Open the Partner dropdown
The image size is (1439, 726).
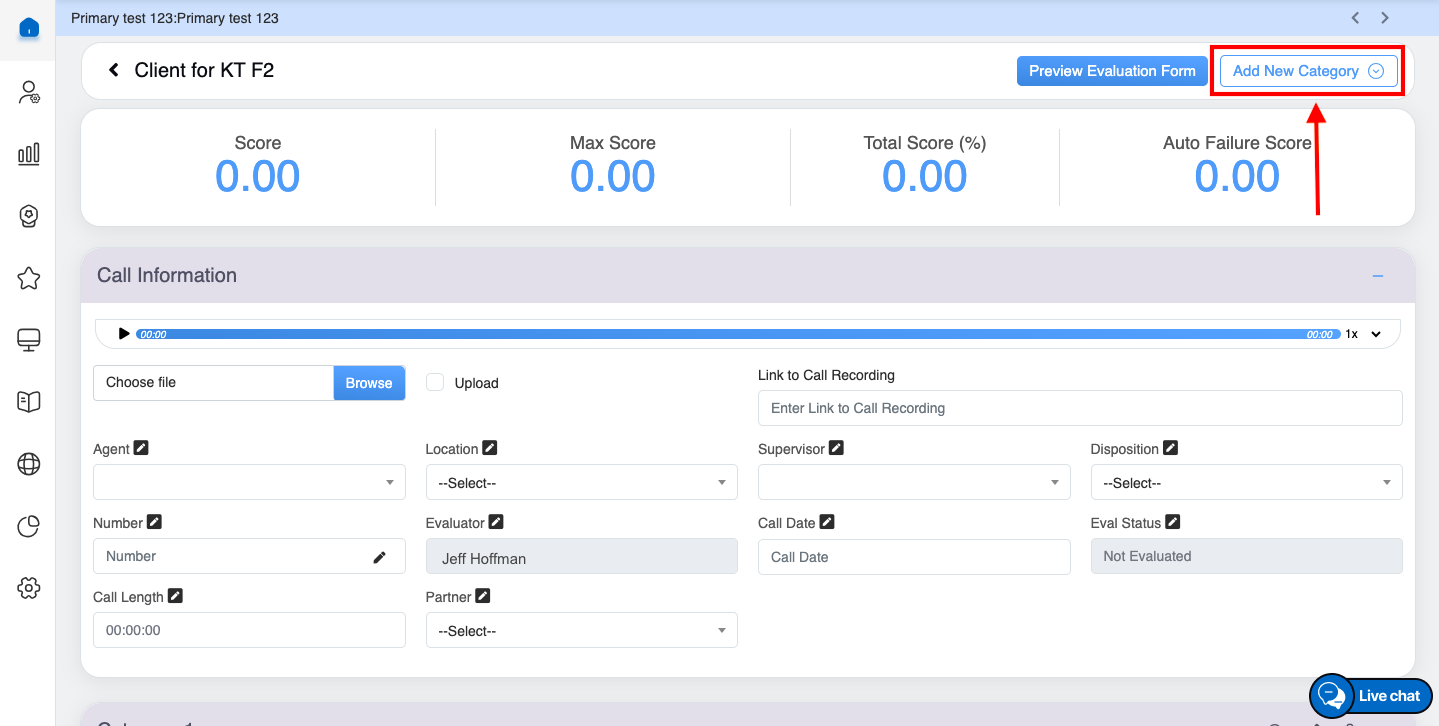pyautogui.click(x=581, y=631)
